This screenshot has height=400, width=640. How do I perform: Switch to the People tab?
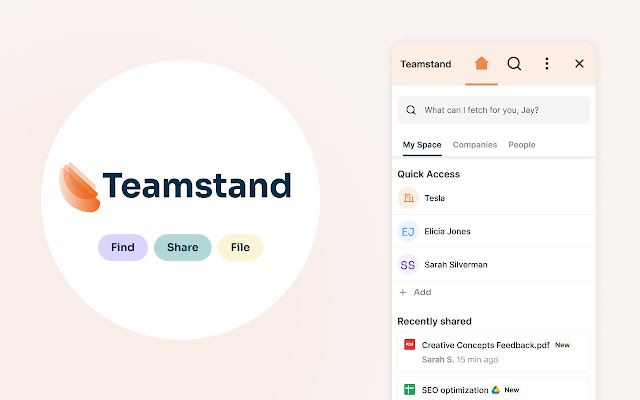[x=522, y=145]
